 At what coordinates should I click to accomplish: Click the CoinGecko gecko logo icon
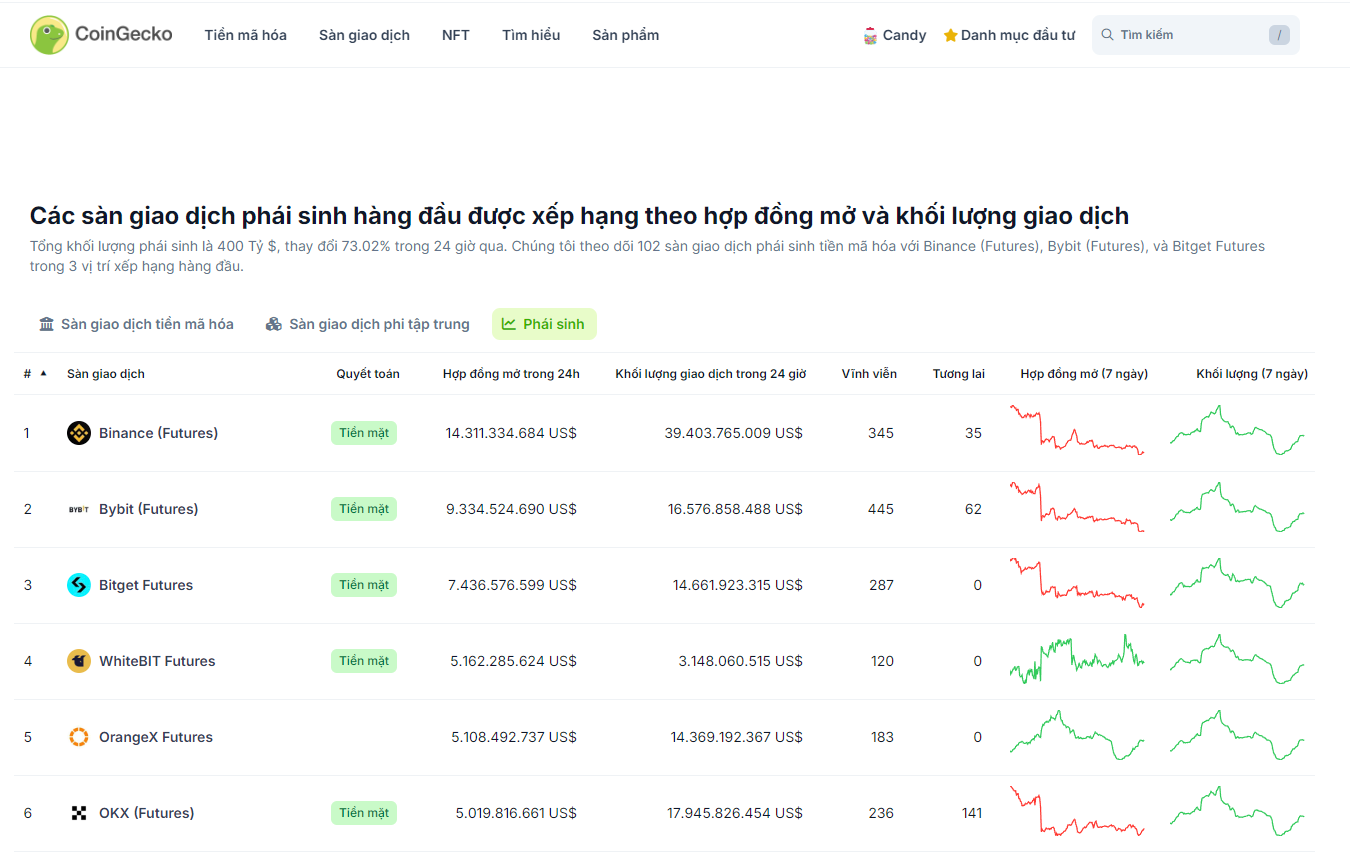[47, 34]
